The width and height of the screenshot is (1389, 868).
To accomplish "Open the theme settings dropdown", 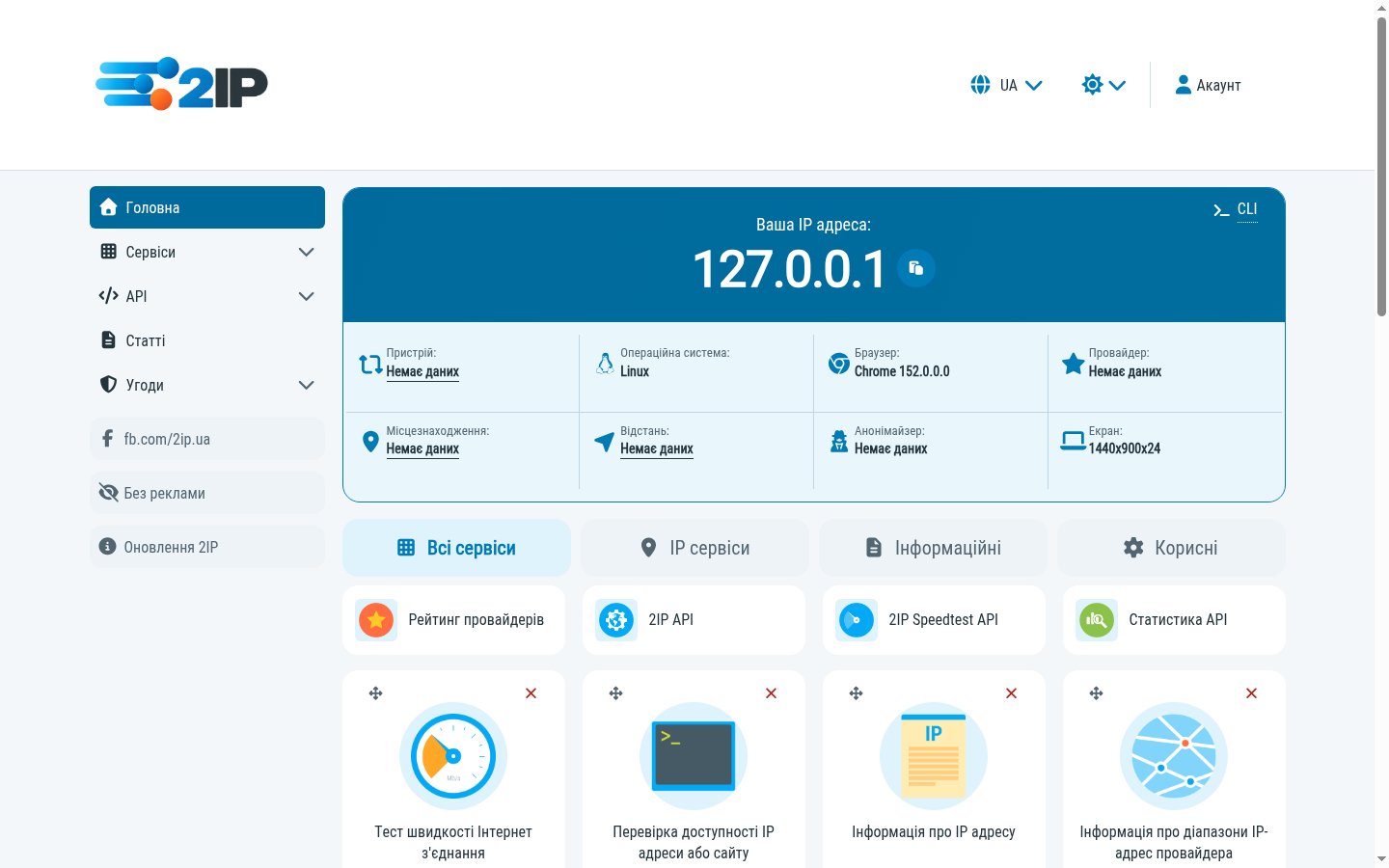I will coord(1103,85).
